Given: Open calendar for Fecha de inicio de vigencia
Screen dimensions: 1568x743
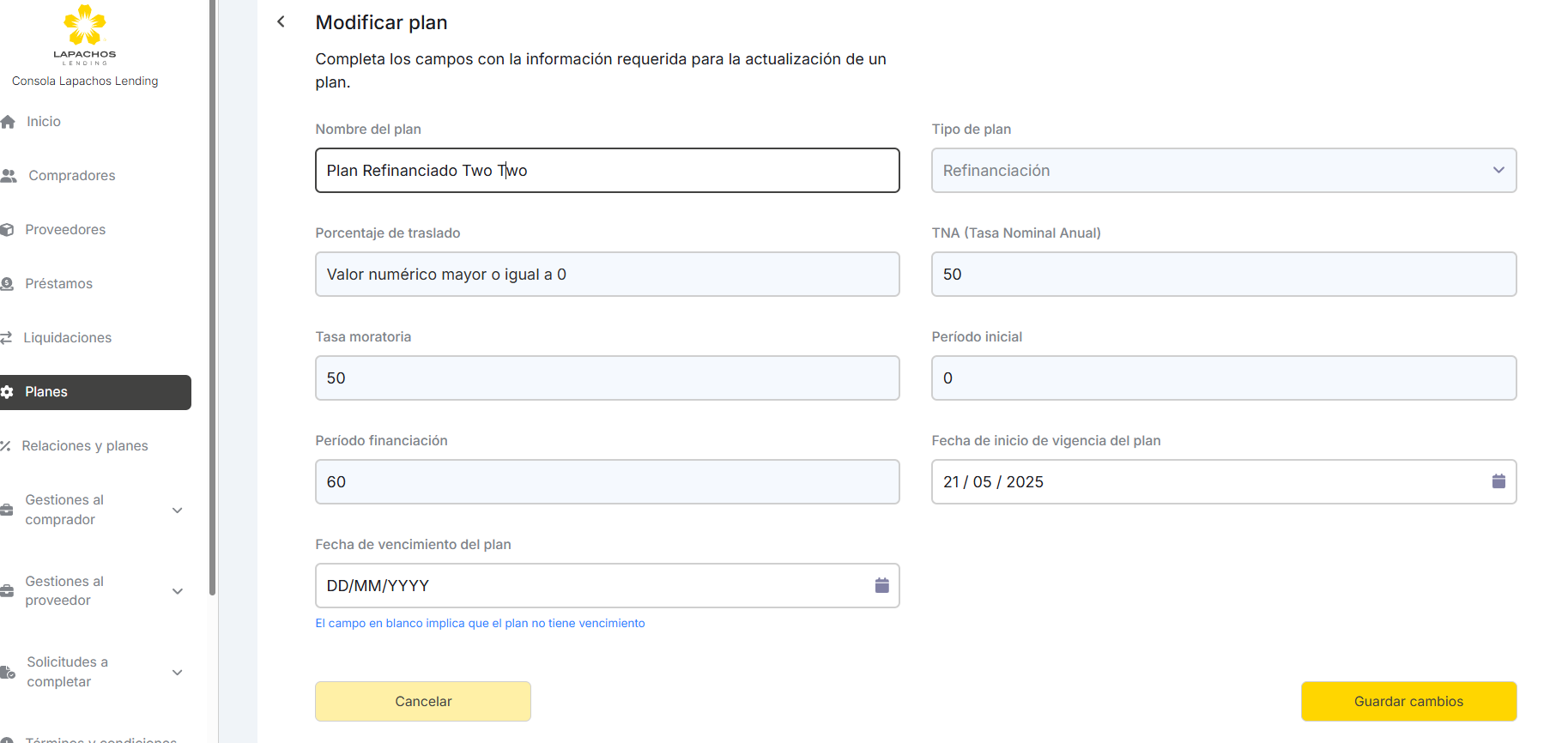Looking at the screenshot, I should (1498, 481).
